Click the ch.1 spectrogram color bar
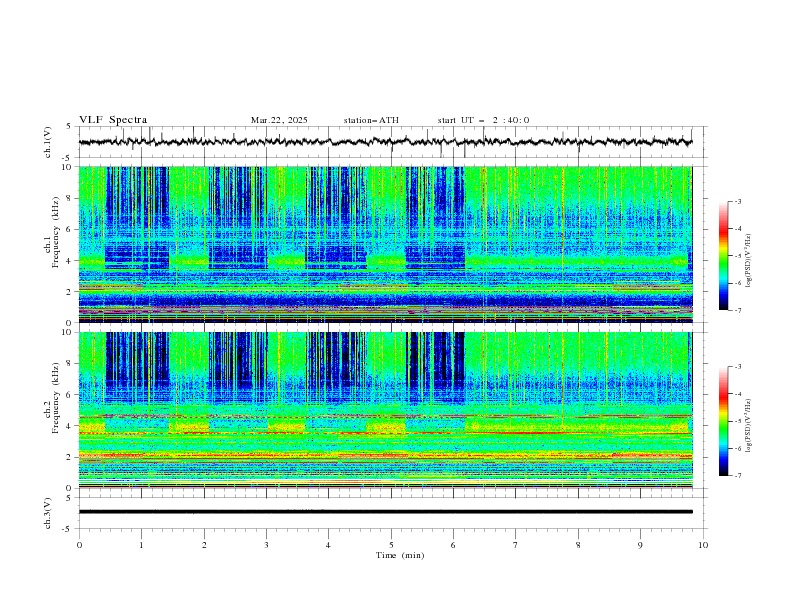 (723, 256)
